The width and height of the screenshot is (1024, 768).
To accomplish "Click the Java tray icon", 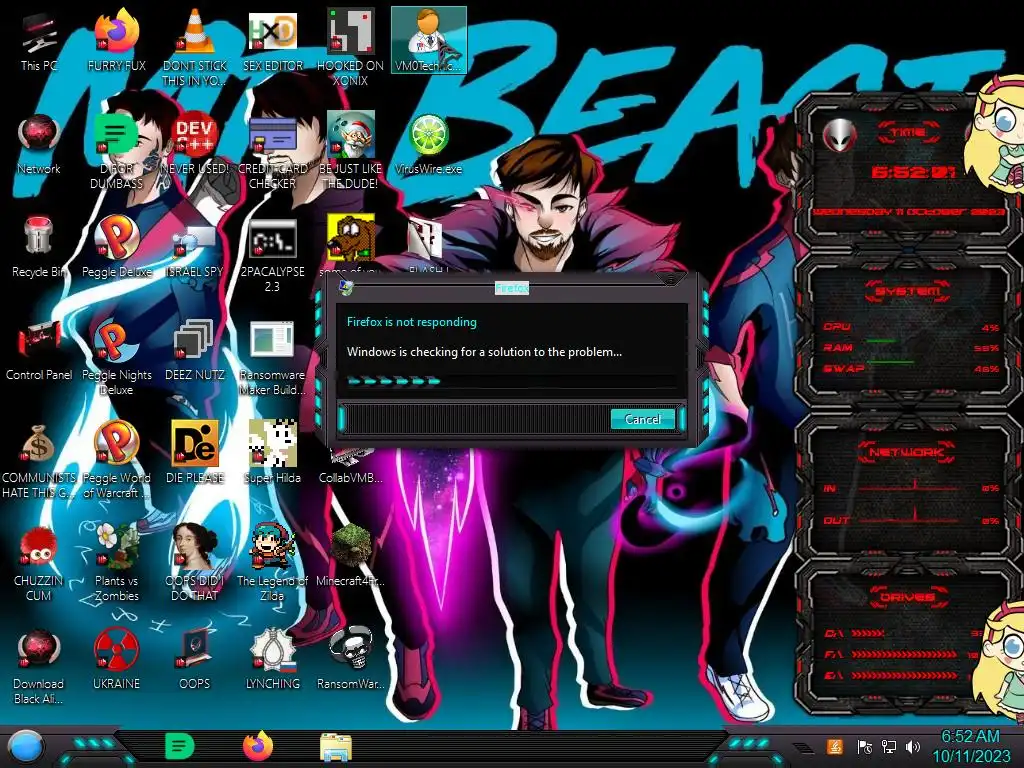I will tap(835, 746).
